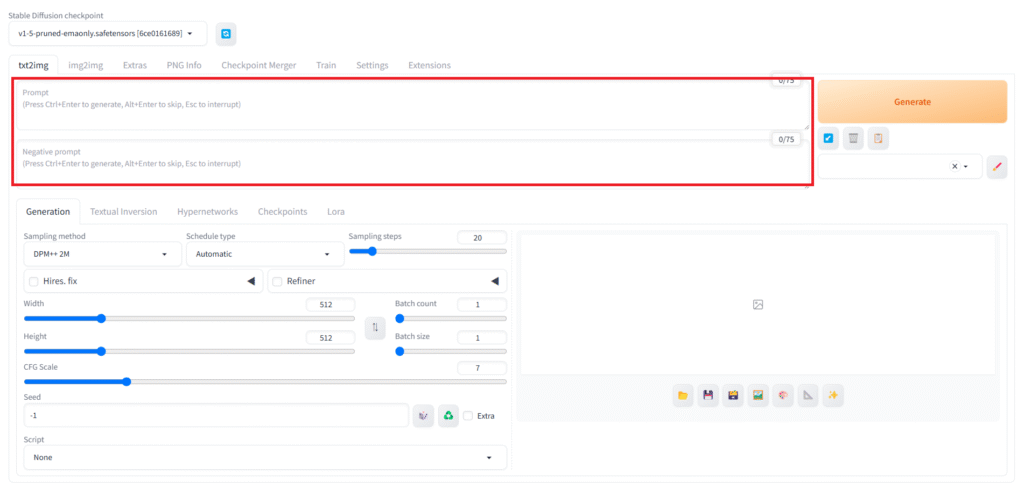This screenshot has height=488, width=1024.
Task: Click the green recycle reuse seed icon
Action: pos(449,416)
